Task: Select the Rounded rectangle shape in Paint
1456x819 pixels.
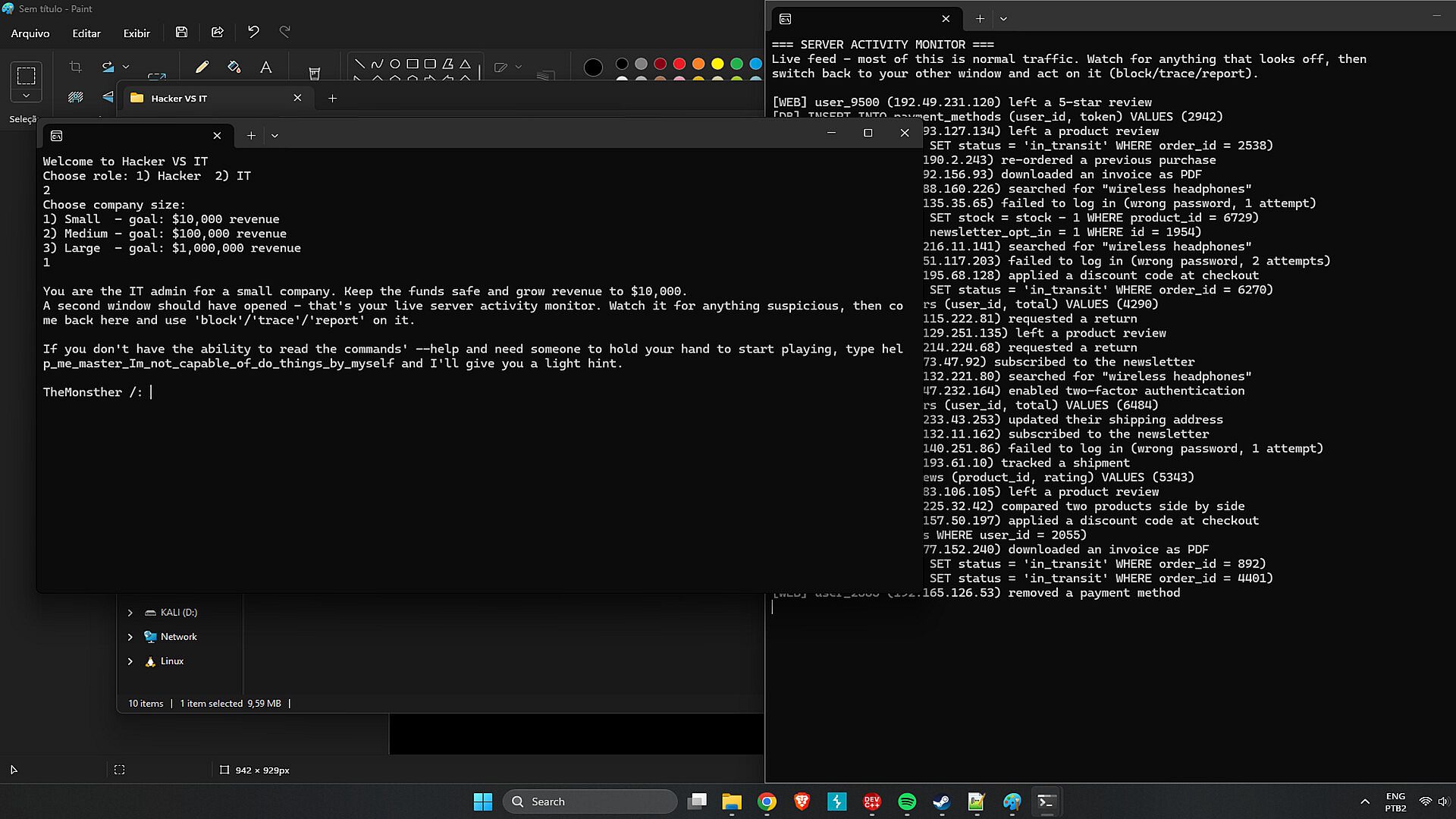Action: click(430, 64)
